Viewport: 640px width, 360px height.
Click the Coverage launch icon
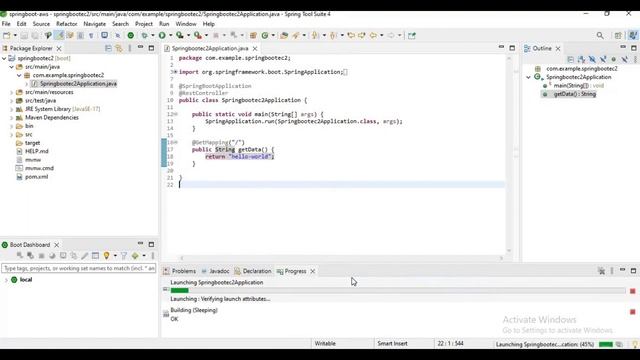pyautogui.click(x=180, y=36)
